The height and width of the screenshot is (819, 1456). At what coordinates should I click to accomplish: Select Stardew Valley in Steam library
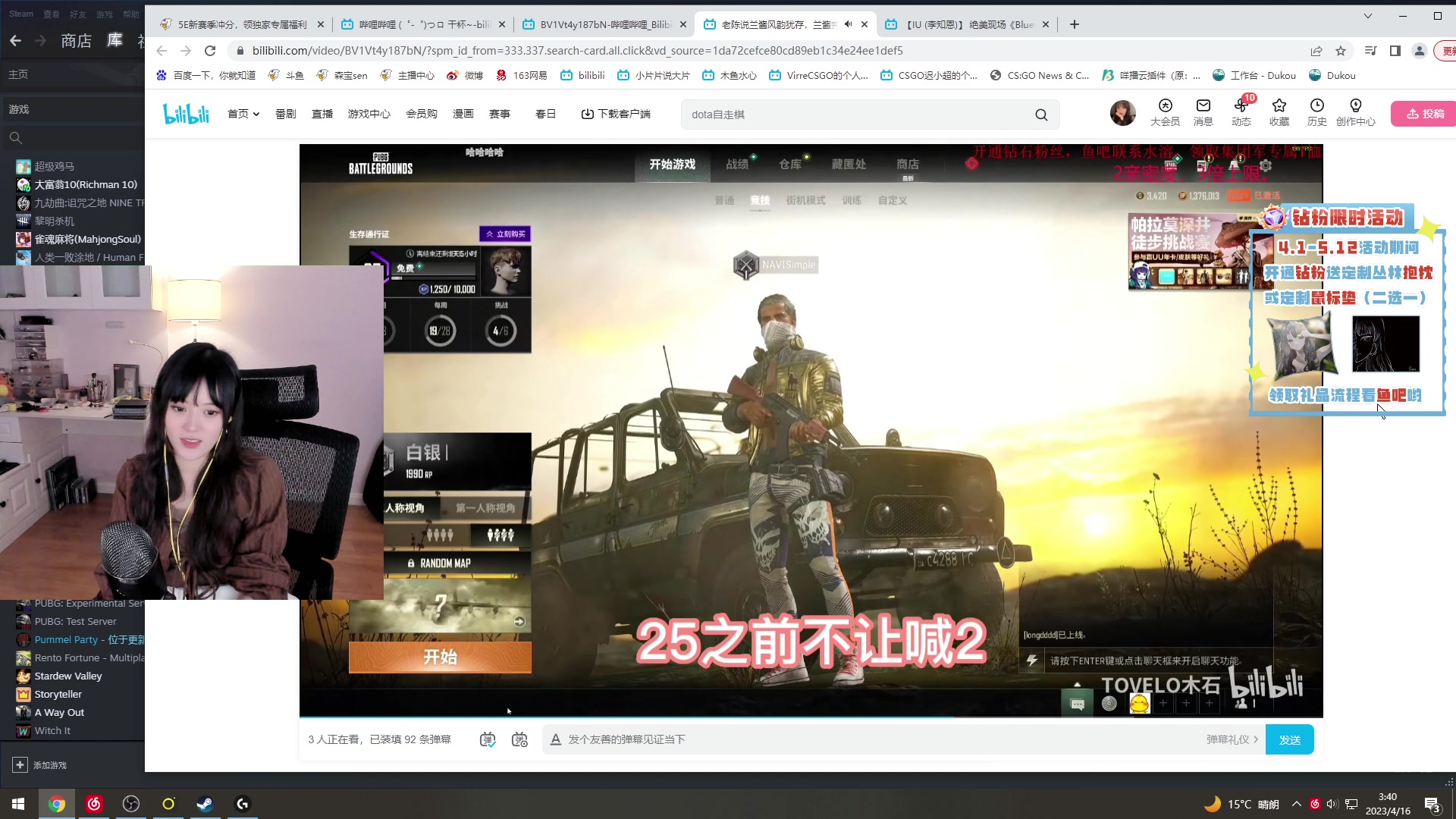click(68, 676)
